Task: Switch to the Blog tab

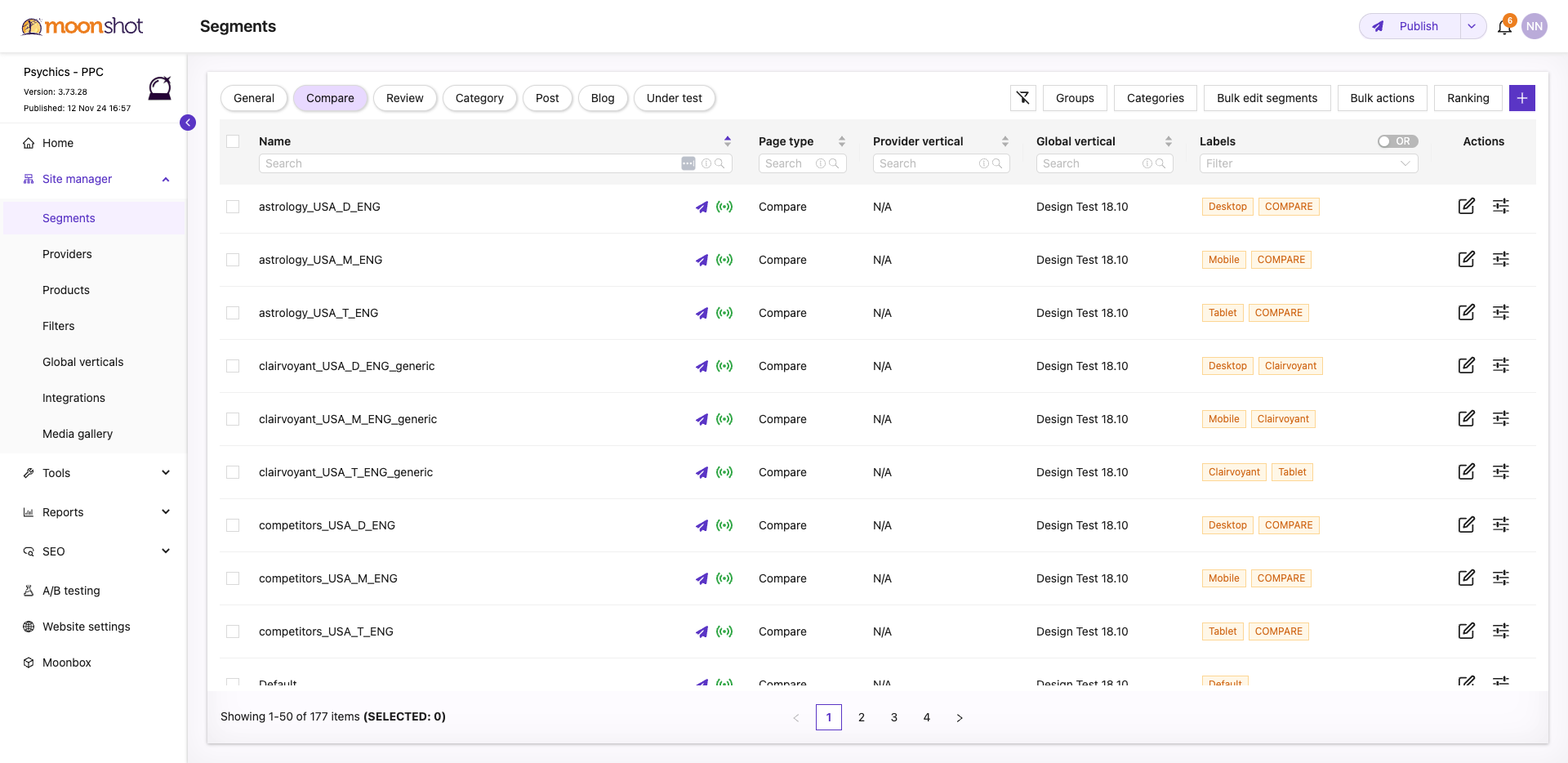Action: tap(603, 98)
